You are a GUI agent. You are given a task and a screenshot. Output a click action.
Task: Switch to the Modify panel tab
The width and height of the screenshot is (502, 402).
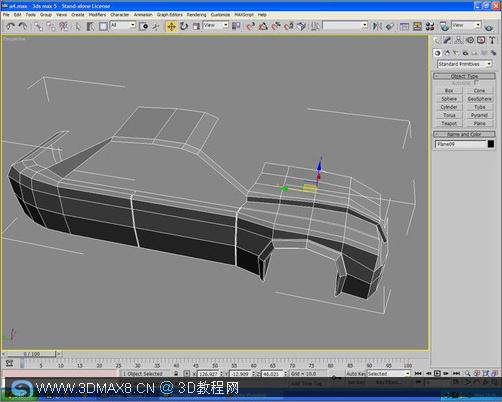[x=447, y=40]
